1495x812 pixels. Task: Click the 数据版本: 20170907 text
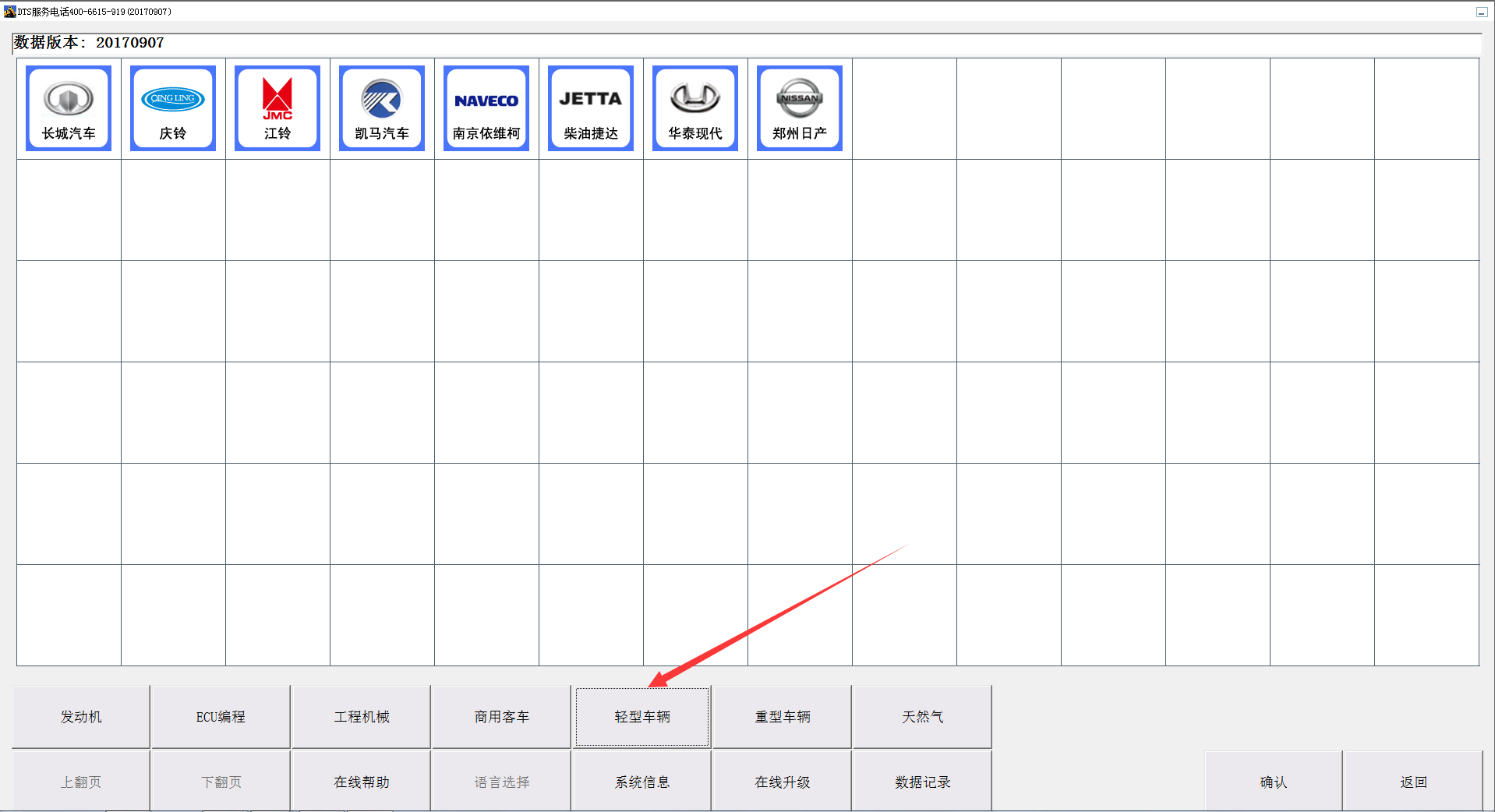[89, 43]
